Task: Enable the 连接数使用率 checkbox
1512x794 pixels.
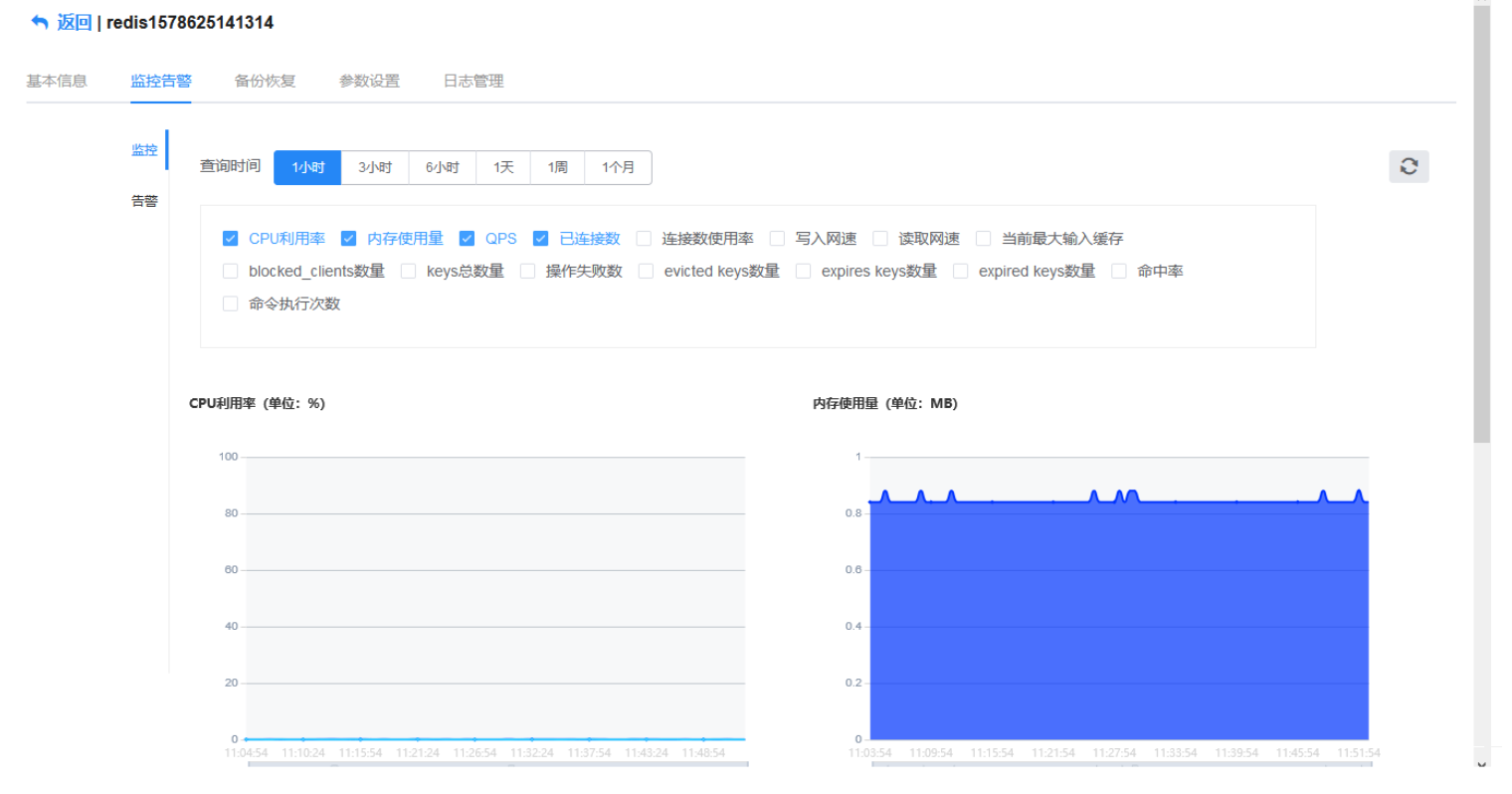Action: point(644,239)
